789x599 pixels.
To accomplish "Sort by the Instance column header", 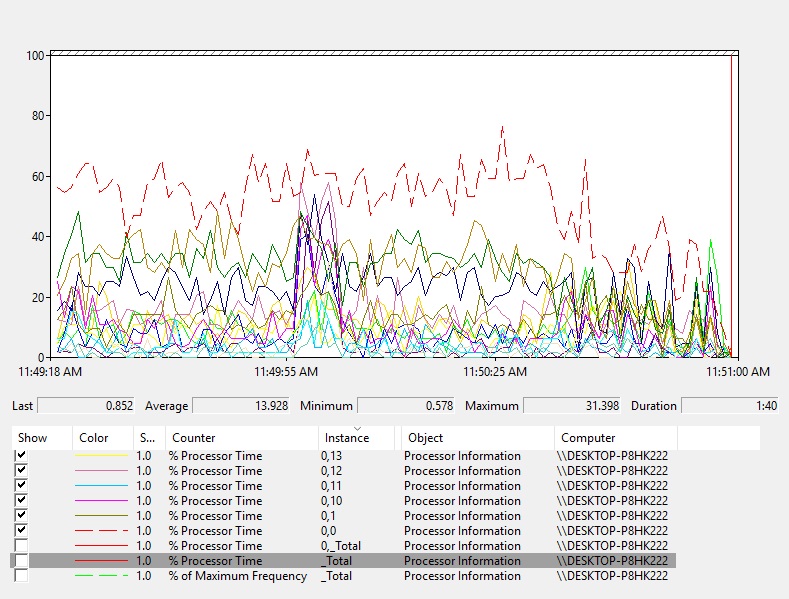I will (x=357, y=438).
